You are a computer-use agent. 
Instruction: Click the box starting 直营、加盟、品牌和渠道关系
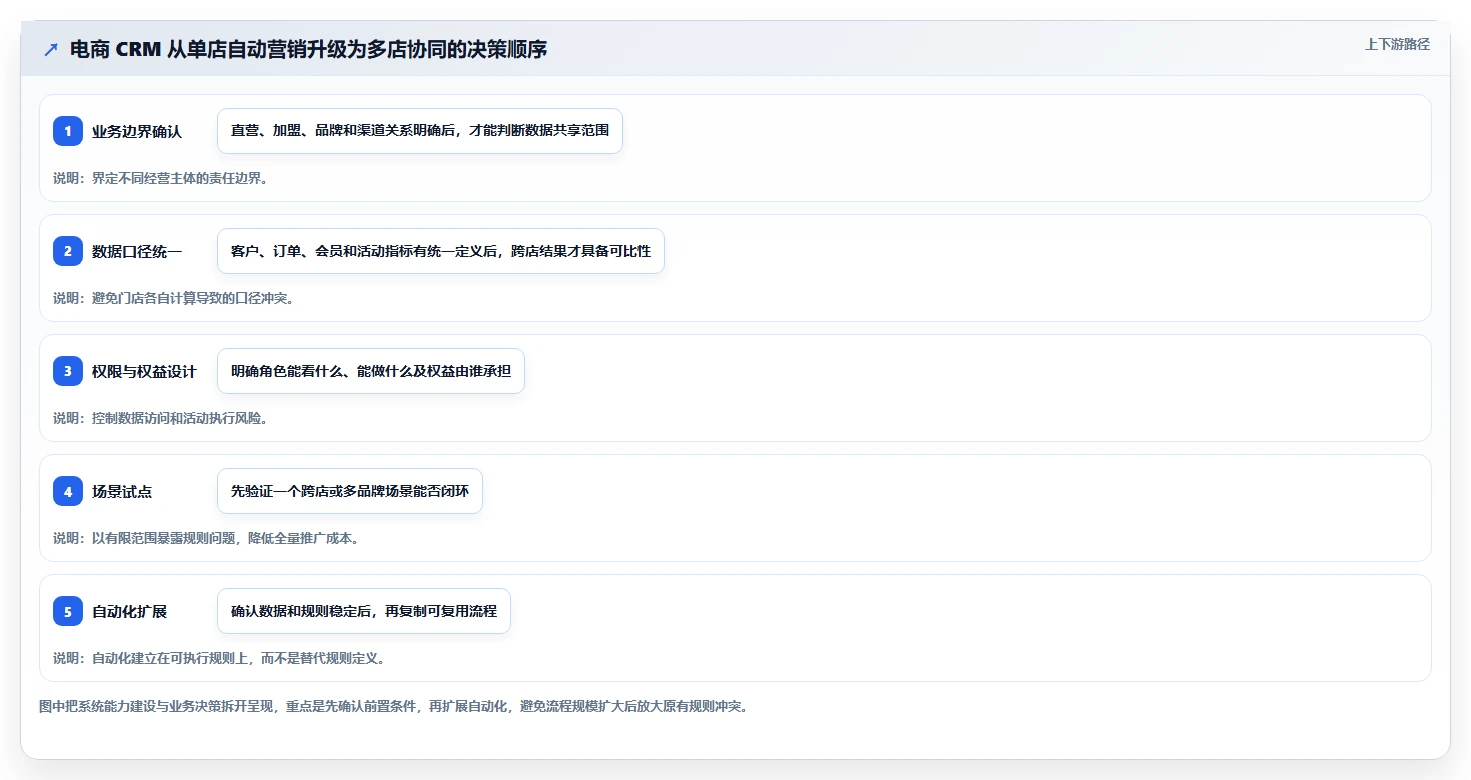(420, 131)
